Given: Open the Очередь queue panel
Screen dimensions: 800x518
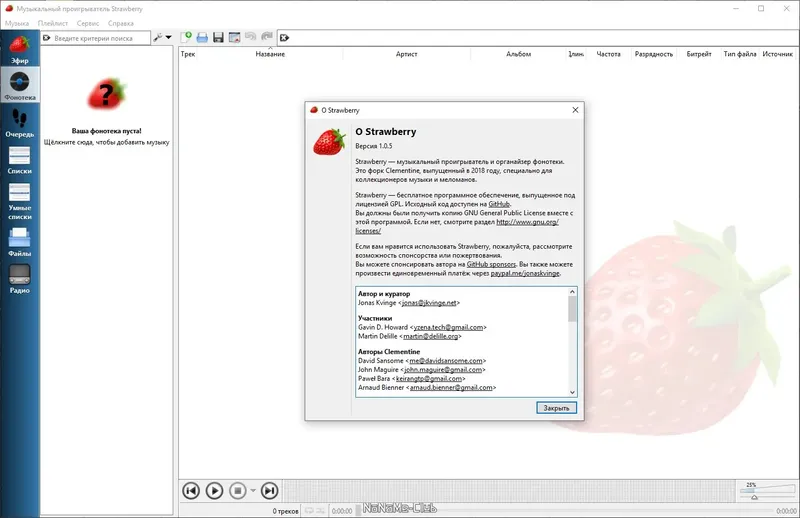Looking at the screenshot, I should (x=19, y=122).
